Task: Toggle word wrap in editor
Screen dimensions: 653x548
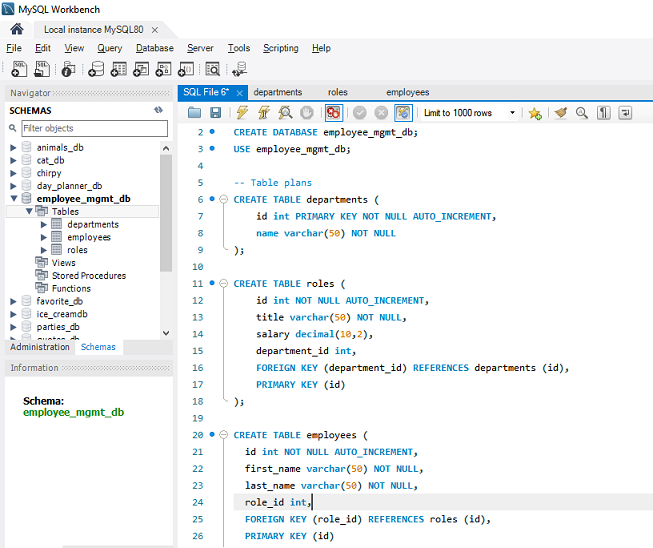Action: click(625, 112)
